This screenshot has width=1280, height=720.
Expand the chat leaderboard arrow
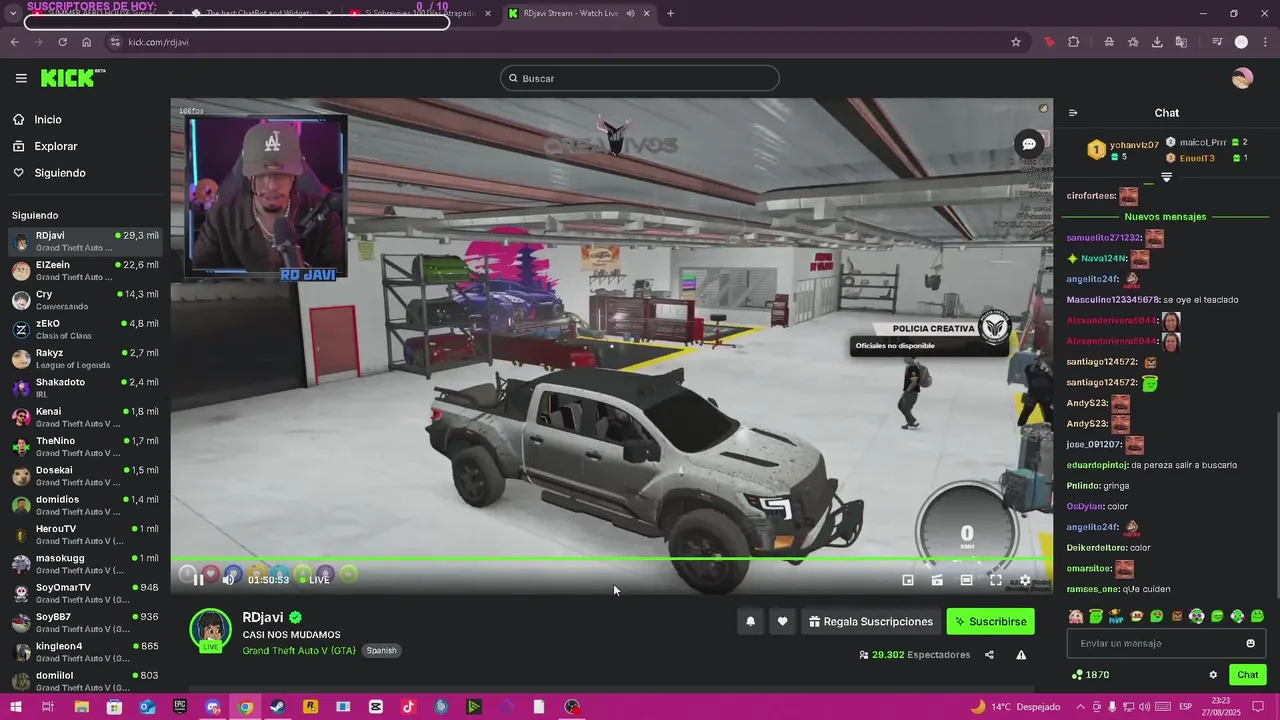point(1166,177)
